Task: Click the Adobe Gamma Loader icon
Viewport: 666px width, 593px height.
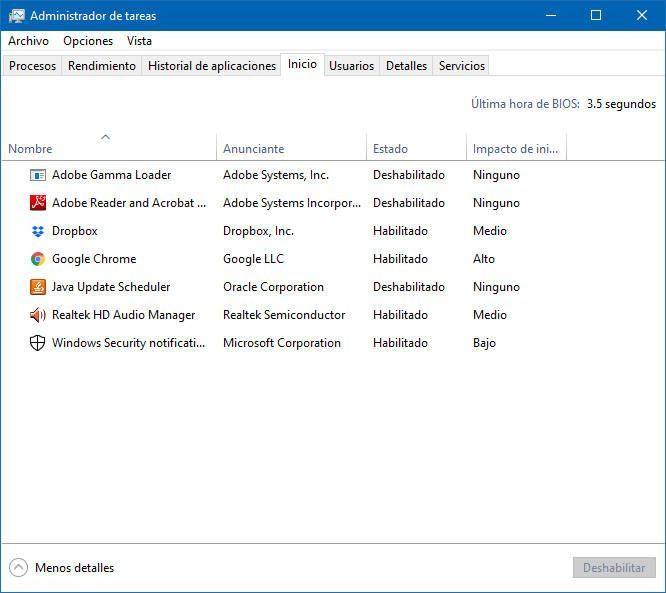Action: [38, 175]
